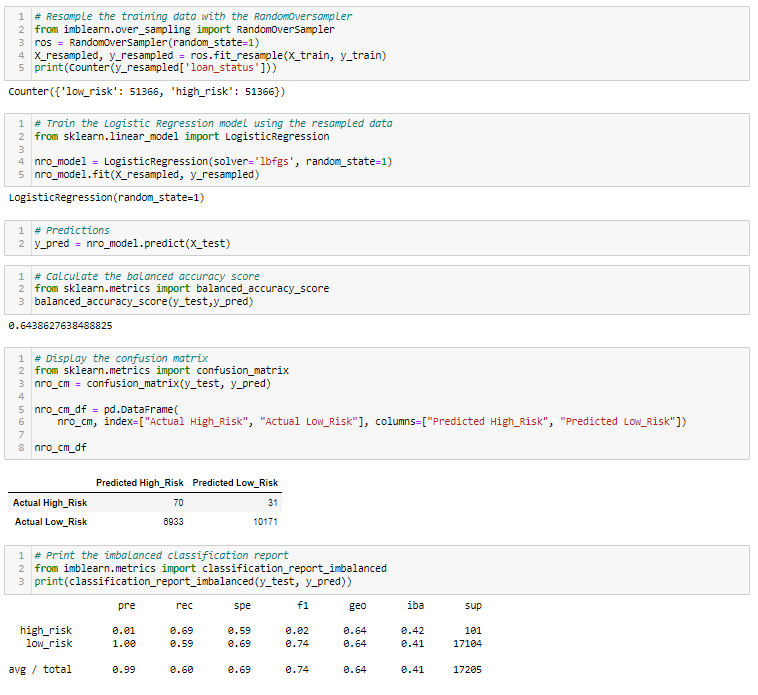Click the 'geo' column heading in report
The image size is (758, 695).
(358, 606)
